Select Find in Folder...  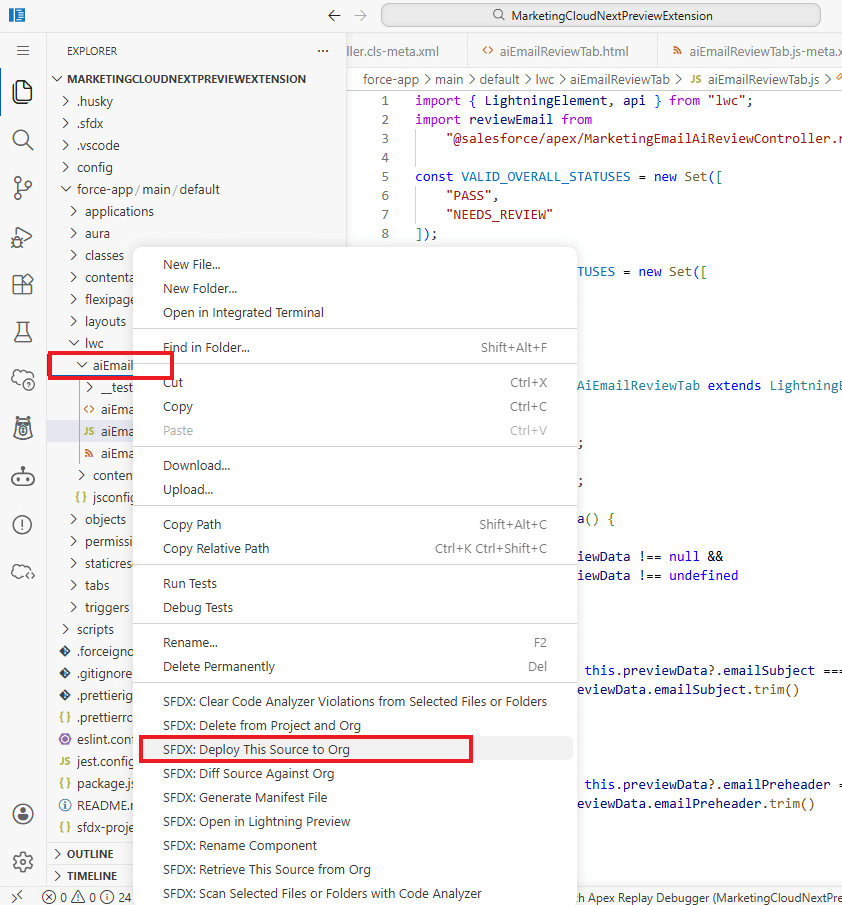point(355,347)
